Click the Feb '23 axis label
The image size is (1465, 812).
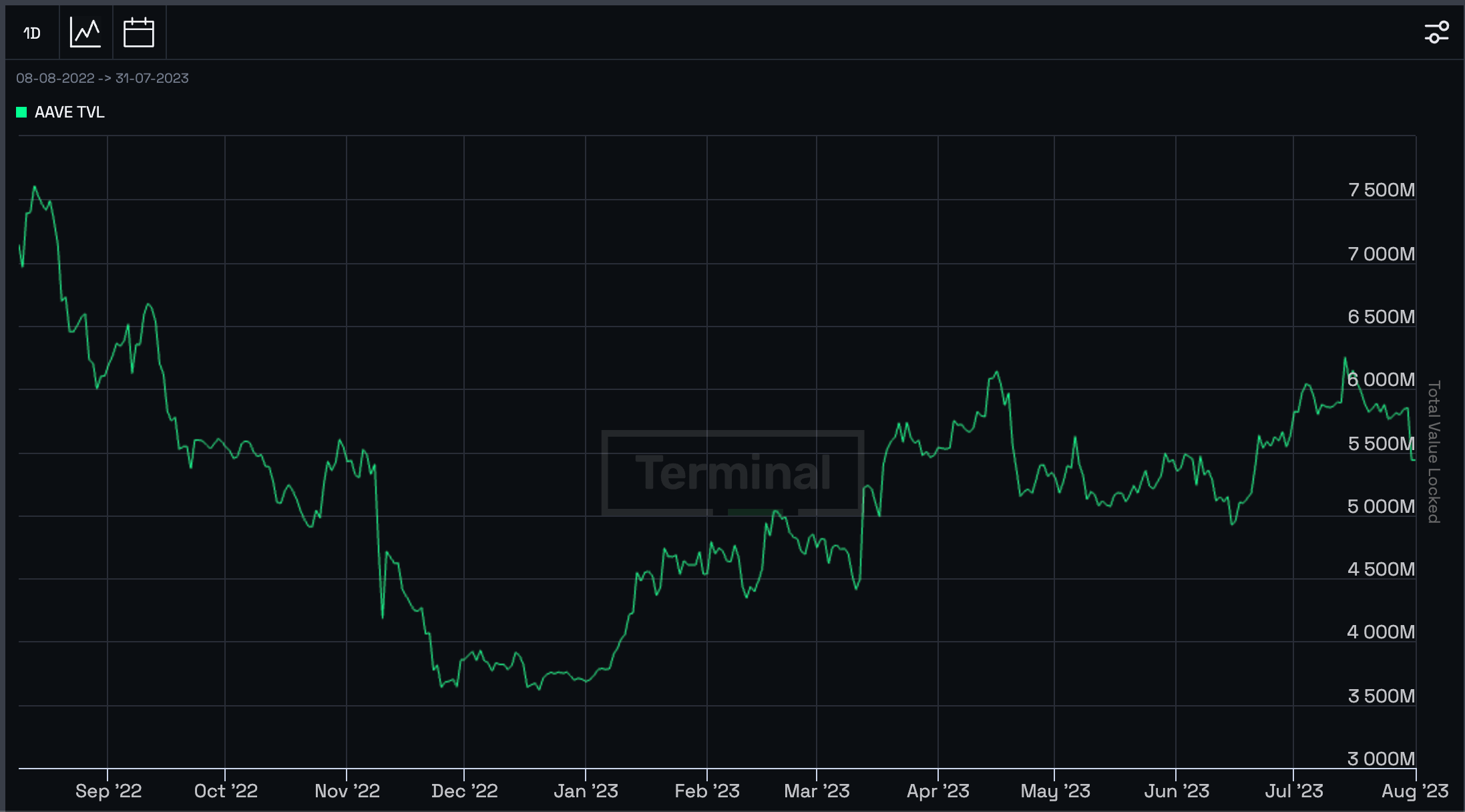pyautogui.click(x=707, y=791)
